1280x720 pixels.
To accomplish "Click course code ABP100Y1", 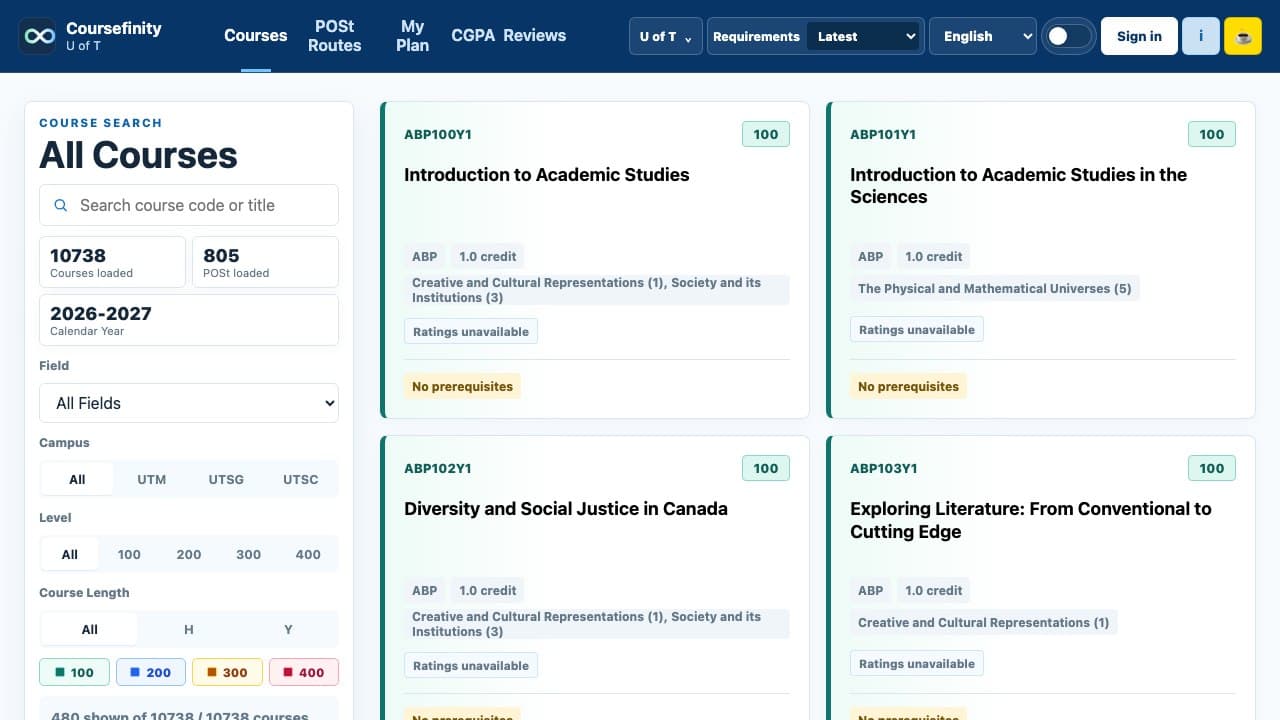I will pos(438,134).
